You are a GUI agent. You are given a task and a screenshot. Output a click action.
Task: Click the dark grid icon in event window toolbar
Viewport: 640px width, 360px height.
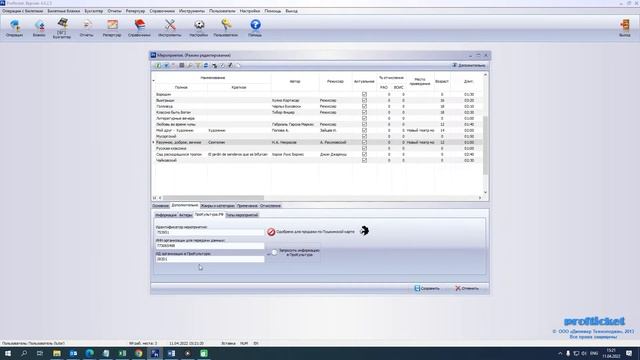(182, 65)
